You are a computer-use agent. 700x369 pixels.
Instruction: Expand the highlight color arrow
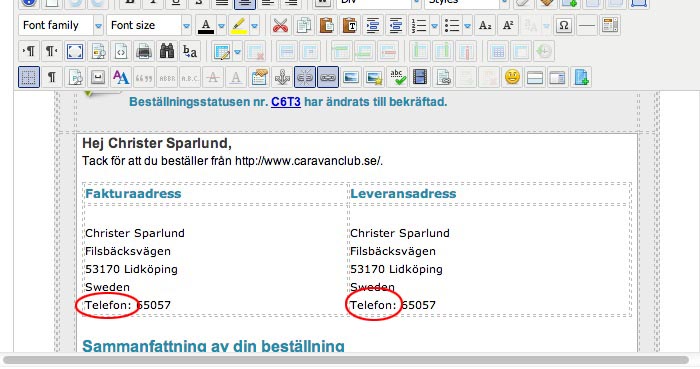coord(254,26)
